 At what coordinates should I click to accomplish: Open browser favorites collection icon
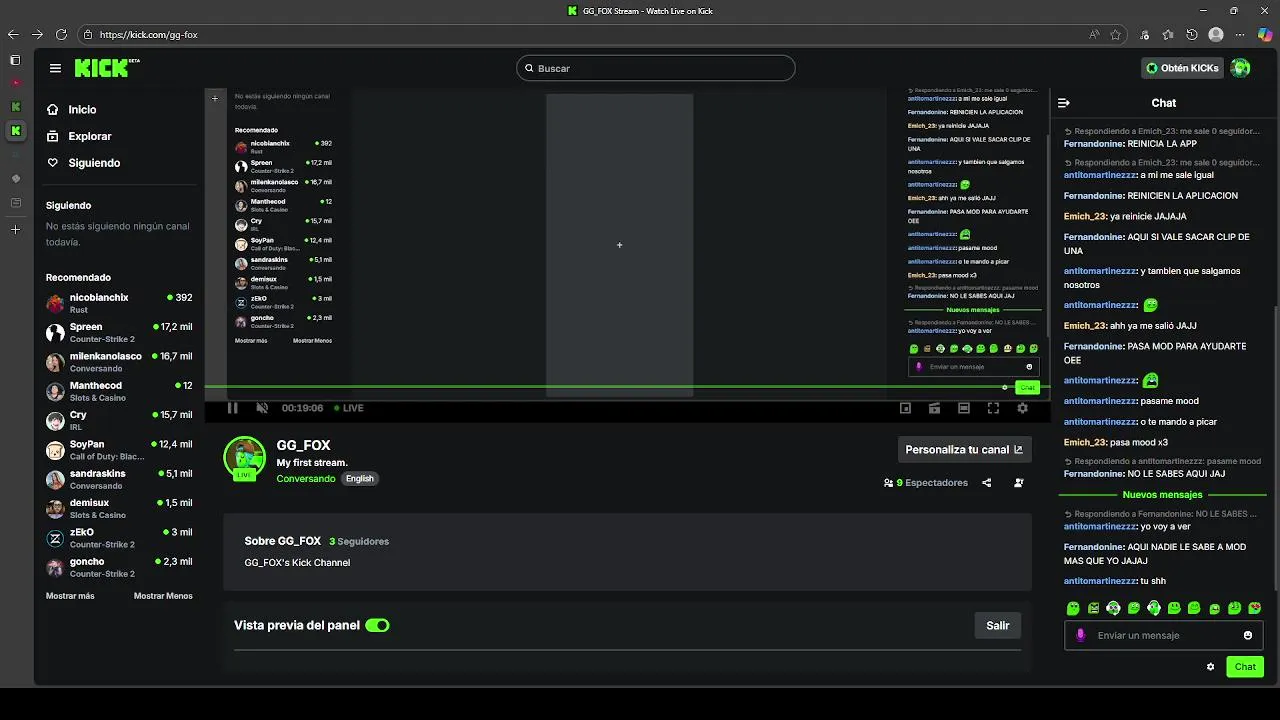1168,34
